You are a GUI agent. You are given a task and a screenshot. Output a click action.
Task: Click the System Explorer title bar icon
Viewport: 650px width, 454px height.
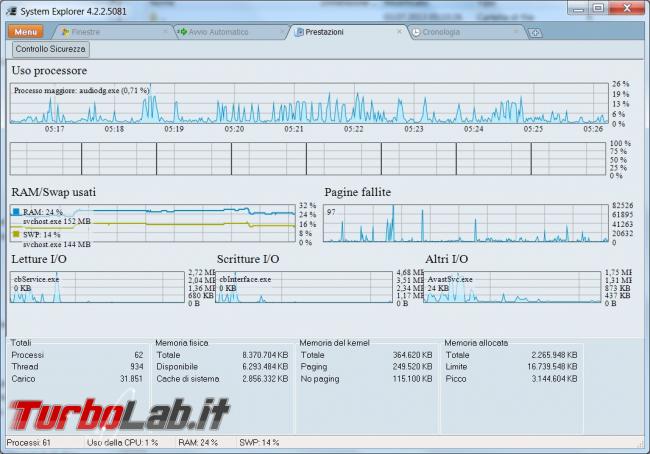coord(11,11)
